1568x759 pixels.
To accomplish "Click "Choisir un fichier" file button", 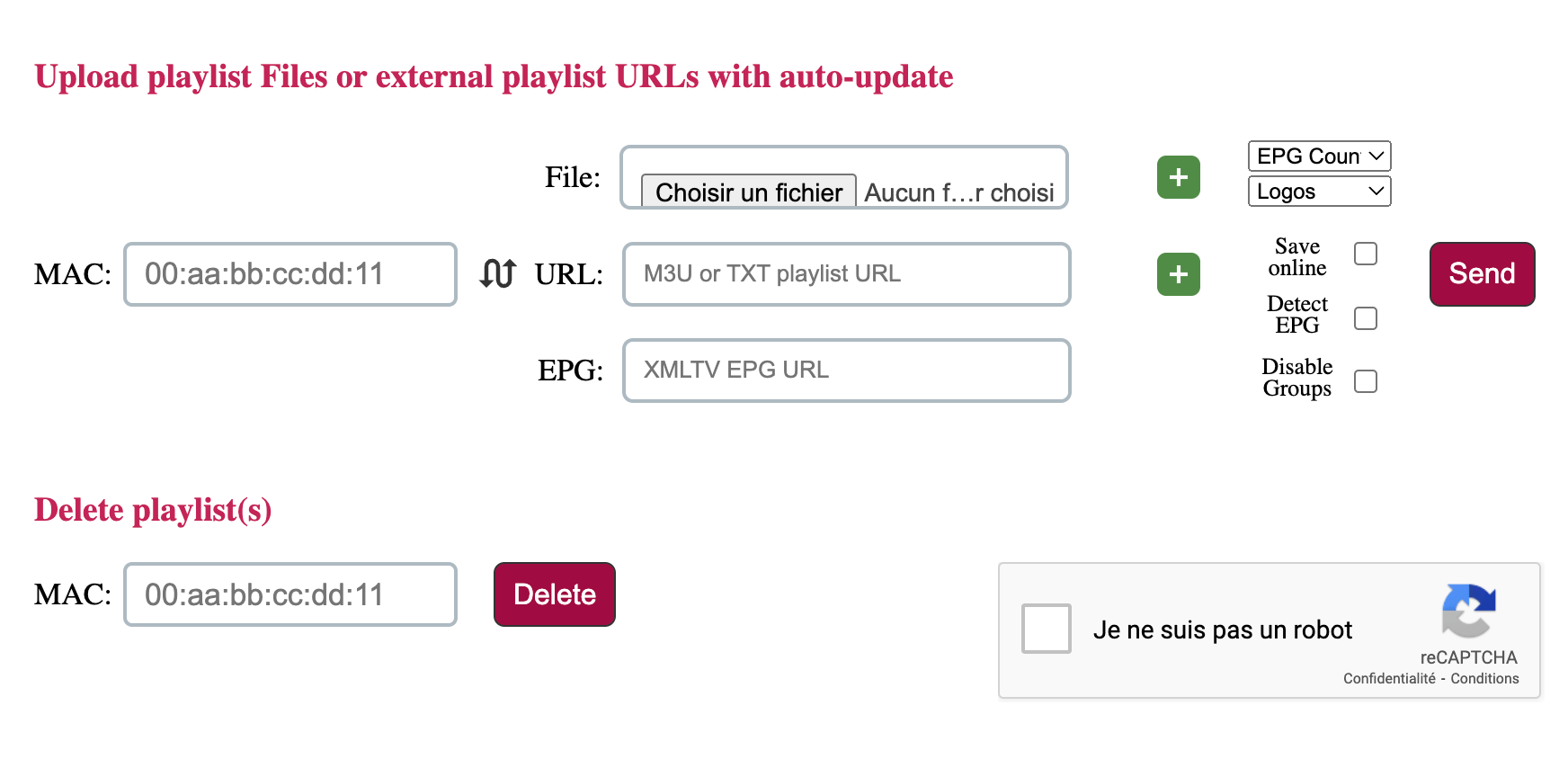I will pos(748,192).
